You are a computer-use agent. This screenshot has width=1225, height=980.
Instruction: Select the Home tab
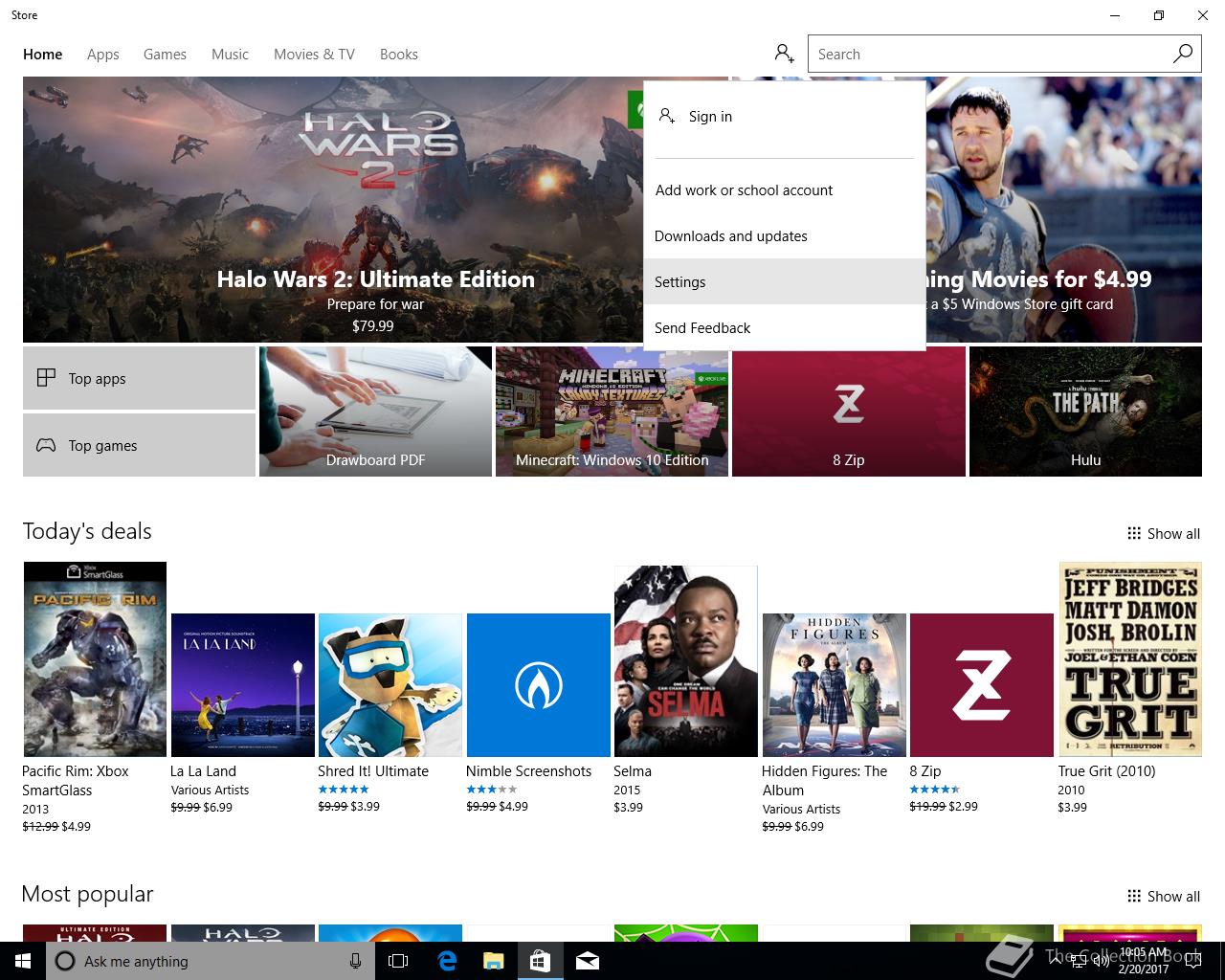point(43,55)
